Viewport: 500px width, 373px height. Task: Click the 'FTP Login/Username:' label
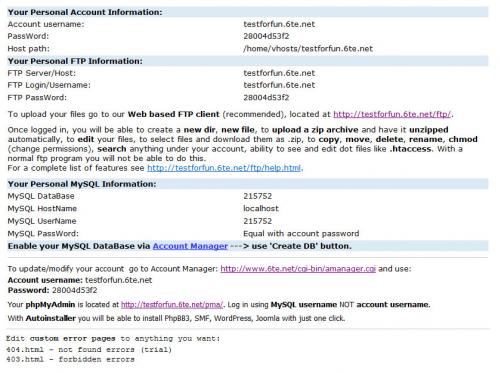tap(49, 85)
